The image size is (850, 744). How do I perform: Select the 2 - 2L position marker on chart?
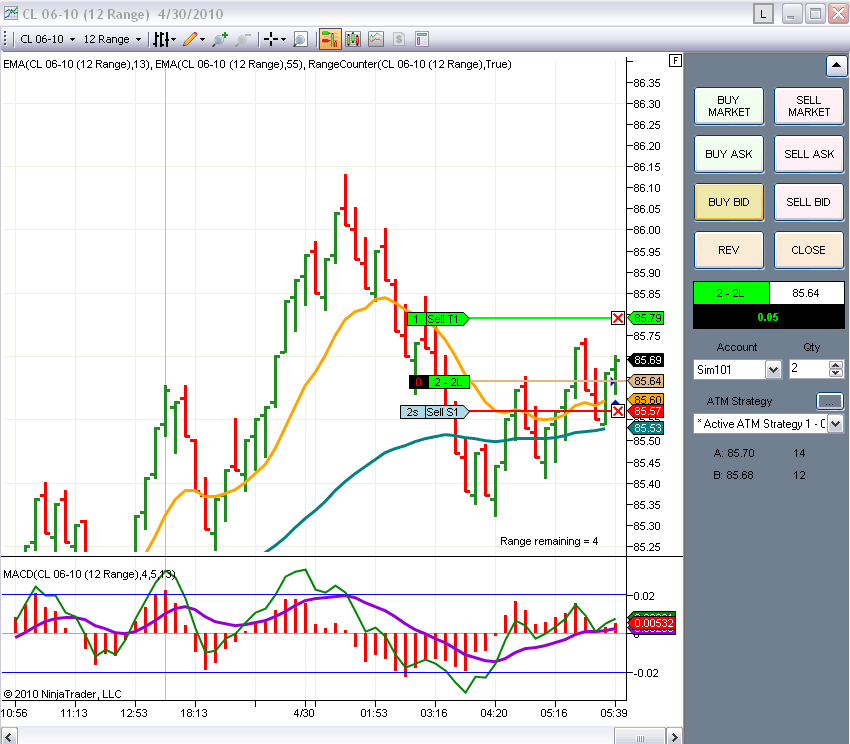pyautogui.click(x=439, y=382)
